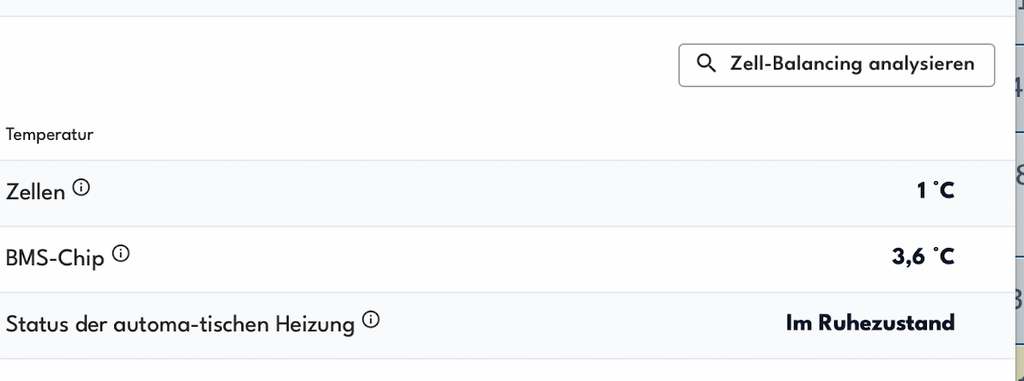Image resolution: width=1024 pixels, height=381 pixels.
Task: Select the Zellen label text
Action: click(35, 192)
